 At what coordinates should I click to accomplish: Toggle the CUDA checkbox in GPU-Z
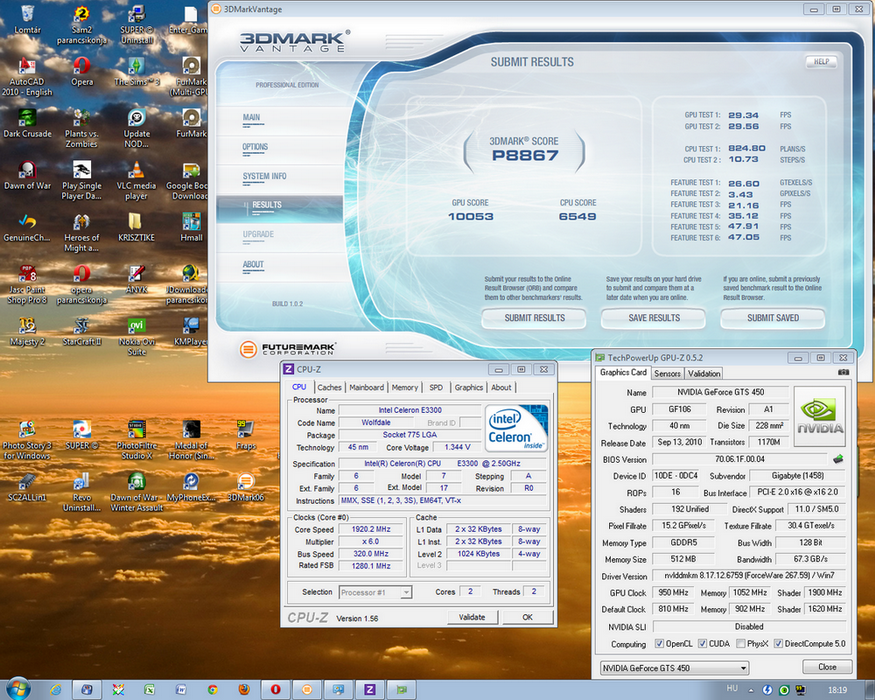point(702,644)
